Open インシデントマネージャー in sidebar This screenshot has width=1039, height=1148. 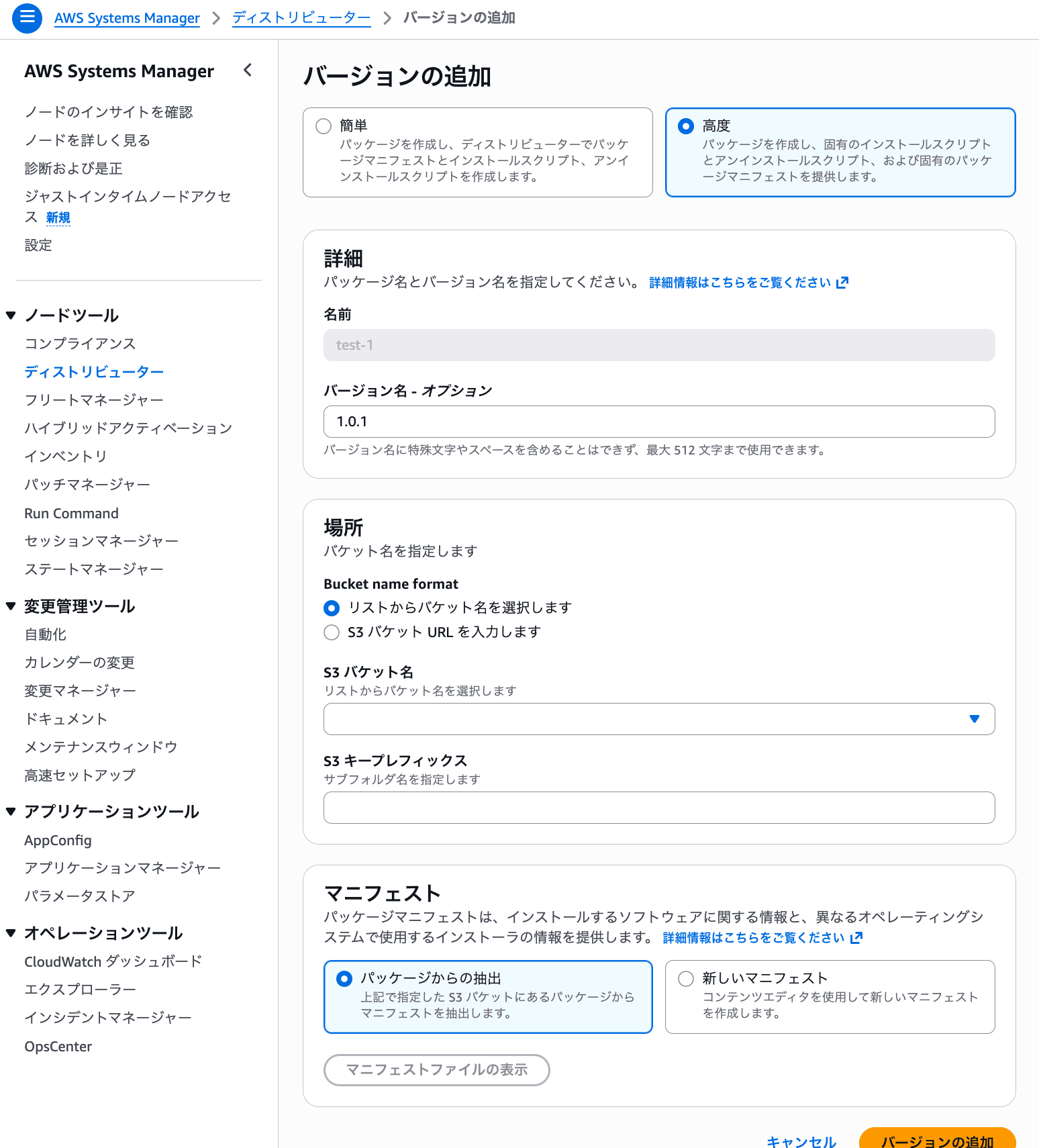point(108,1018)
